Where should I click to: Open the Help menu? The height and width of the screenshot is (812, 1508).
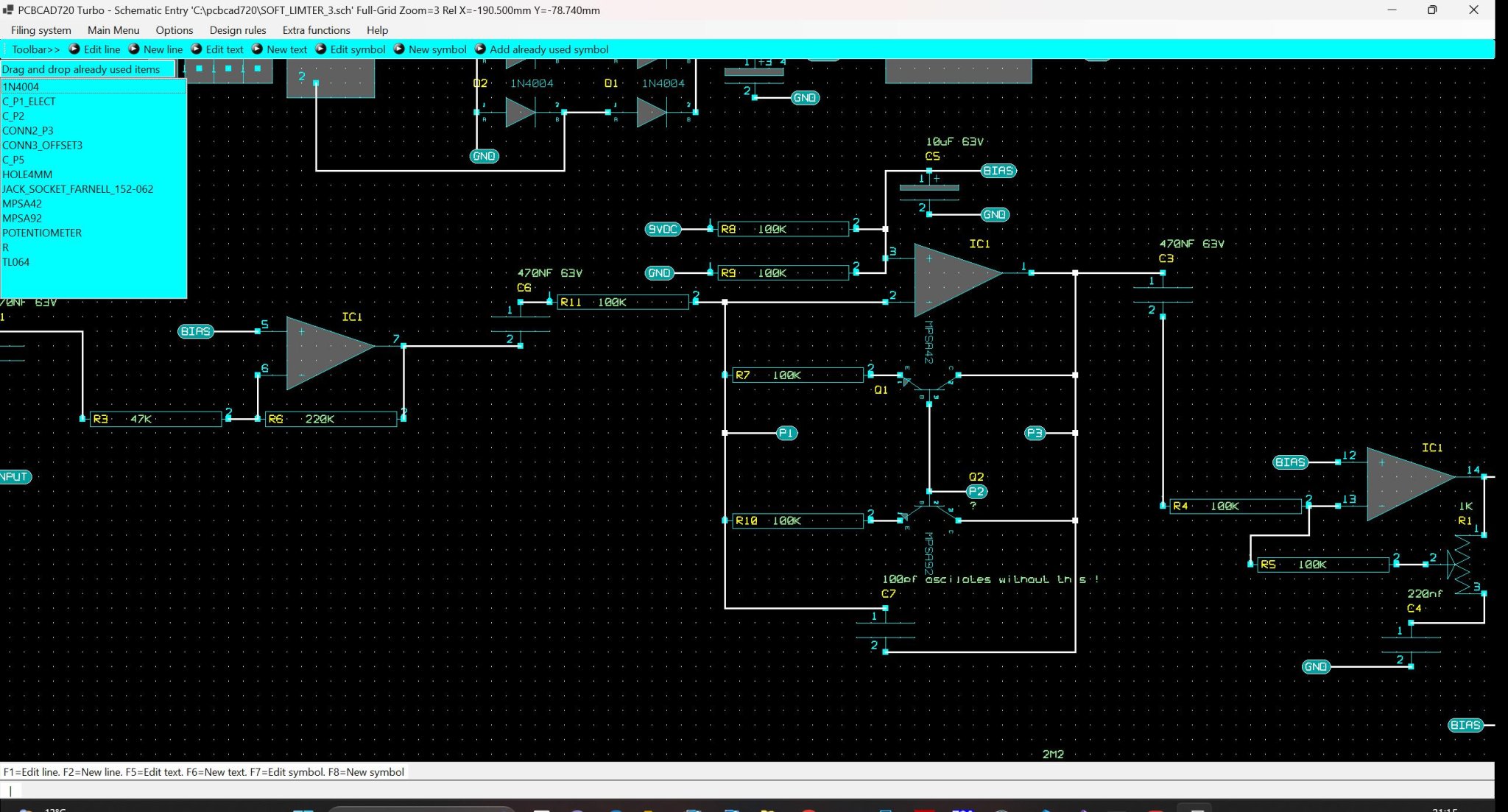[377, 30]
